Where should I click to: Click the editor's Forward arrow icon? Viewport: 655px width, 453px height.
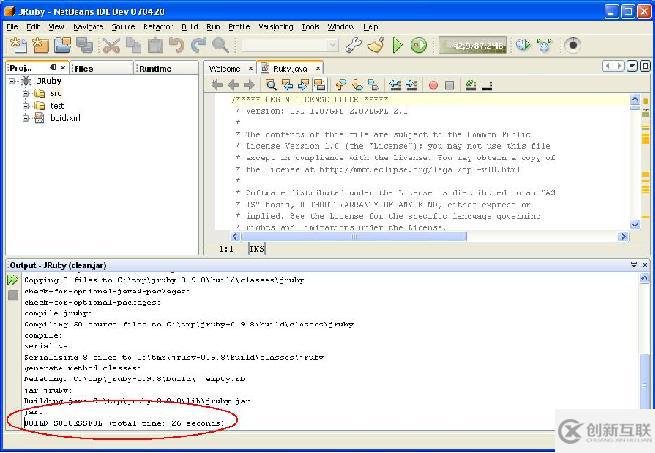click(x=249, y=85)
